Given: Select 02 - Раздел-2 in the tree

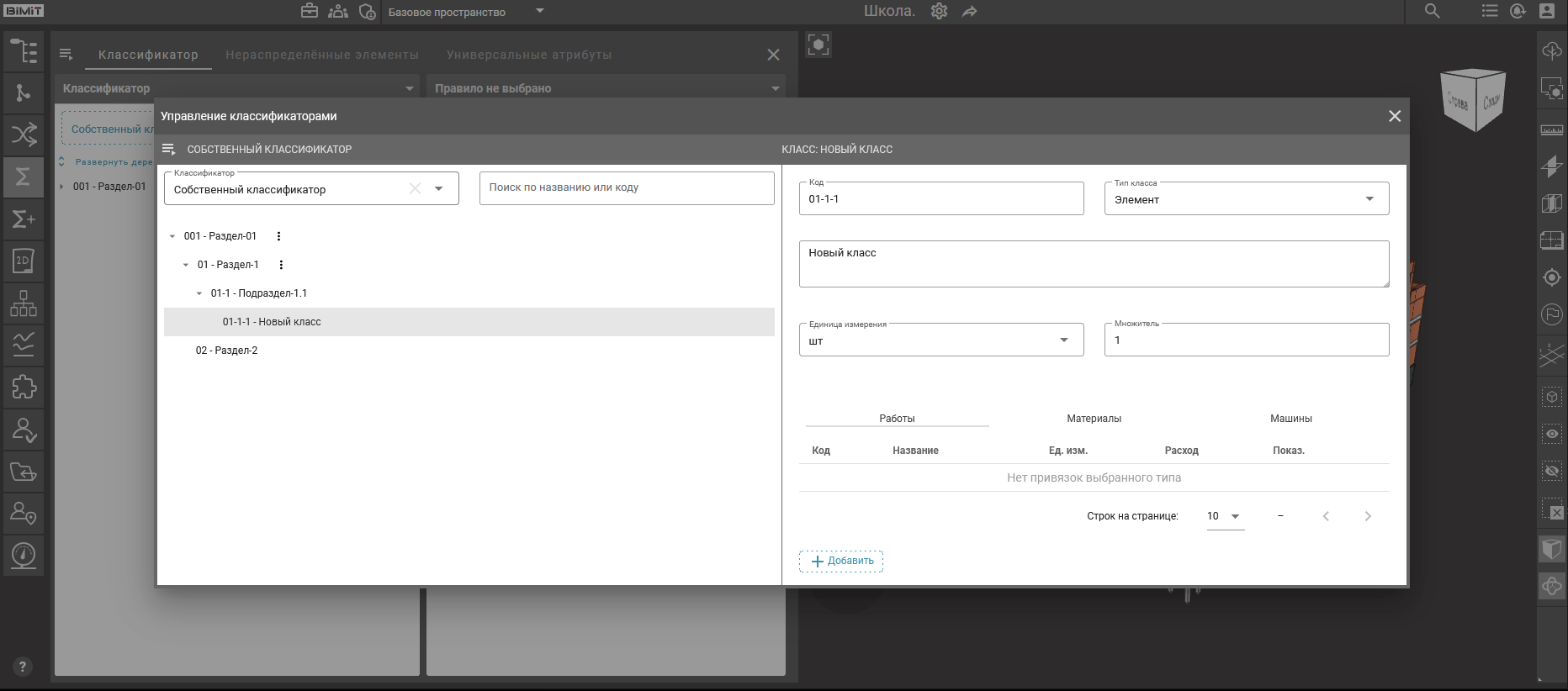Looking at the screenshot, I should (227, 351).
